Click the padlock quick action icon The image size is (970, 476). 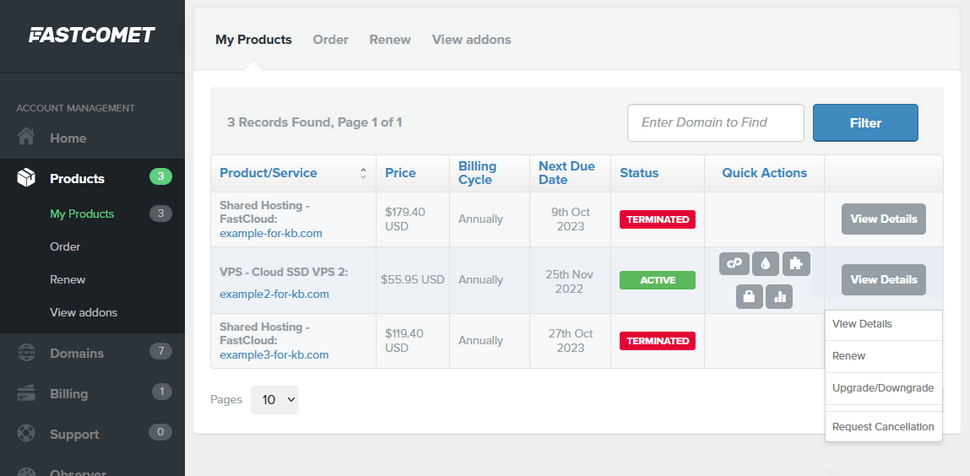(x=749, y=297)
